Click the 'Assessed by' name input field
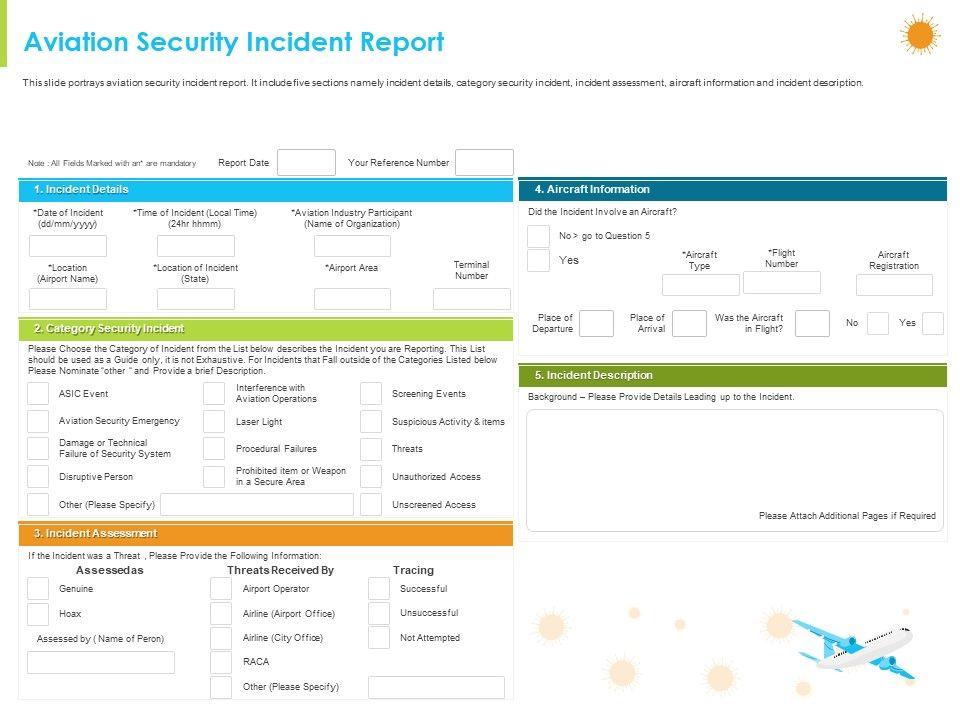The width and height of the screenshot is (960, 720). coord(101,662)
